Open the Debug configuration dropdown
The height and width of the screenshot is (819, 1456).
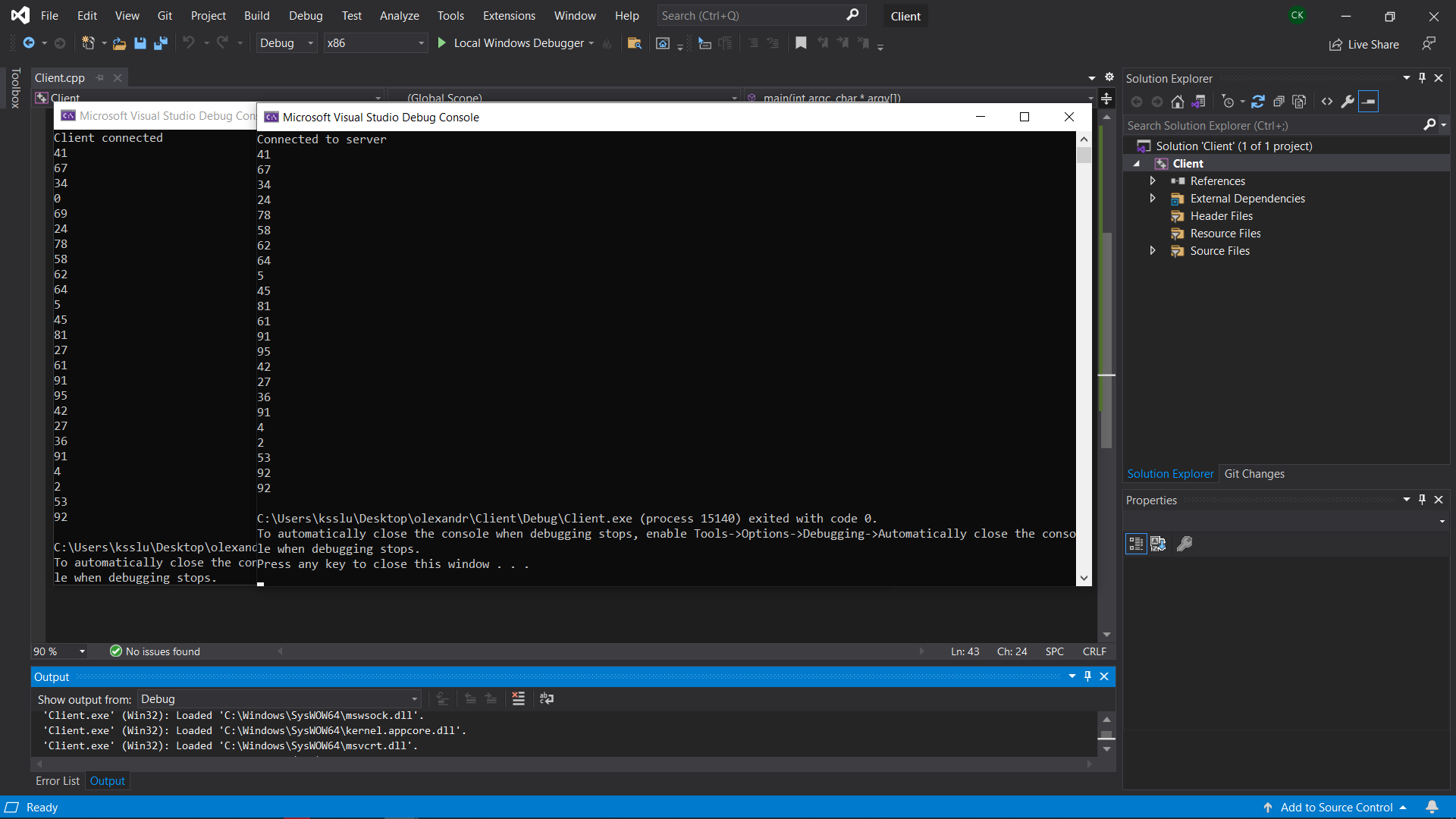coord(286,43)
